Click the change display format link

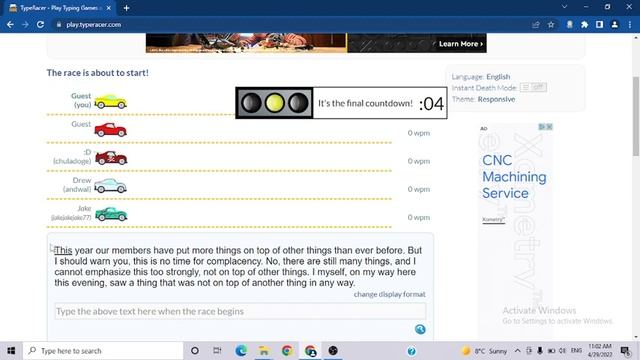[389, 294]
